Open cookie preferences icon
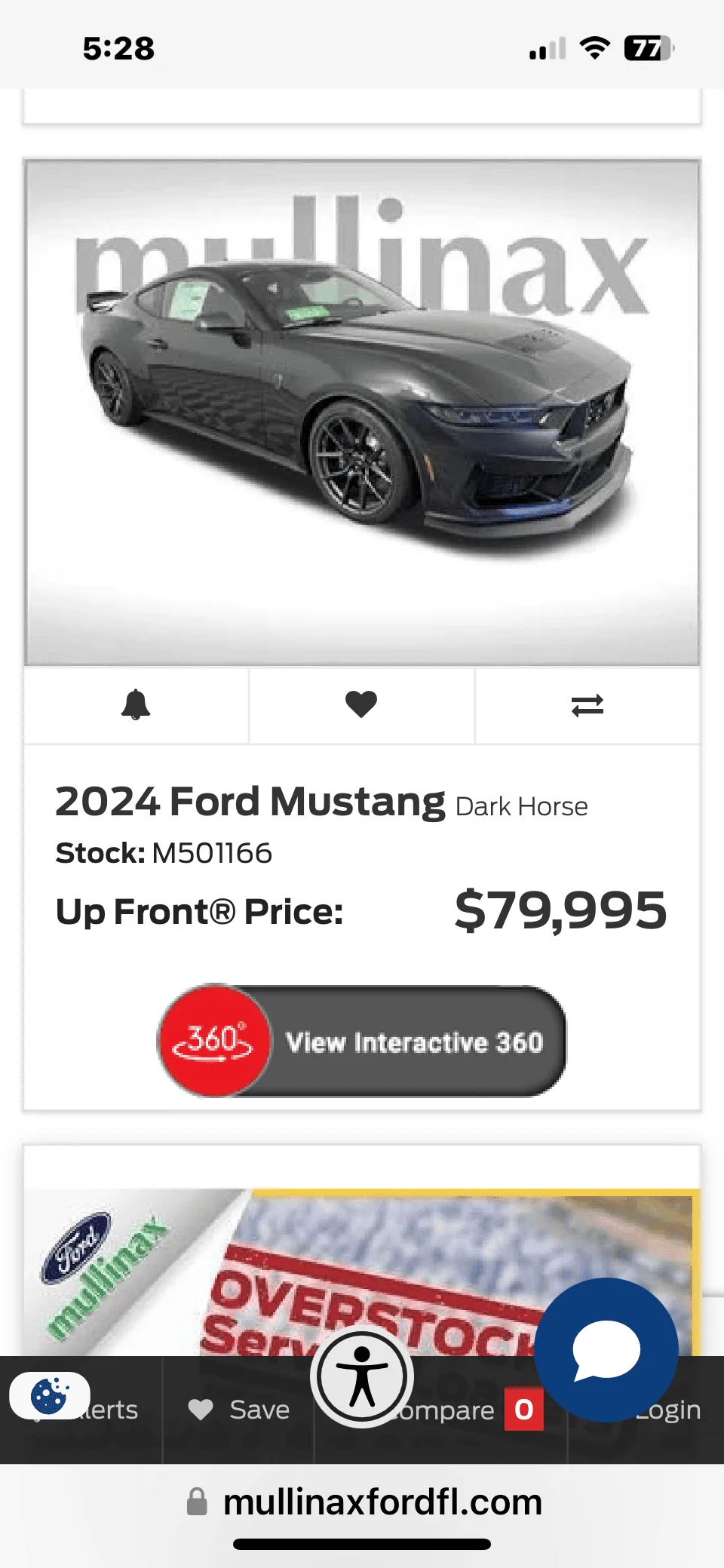 tap(49, 1395)
